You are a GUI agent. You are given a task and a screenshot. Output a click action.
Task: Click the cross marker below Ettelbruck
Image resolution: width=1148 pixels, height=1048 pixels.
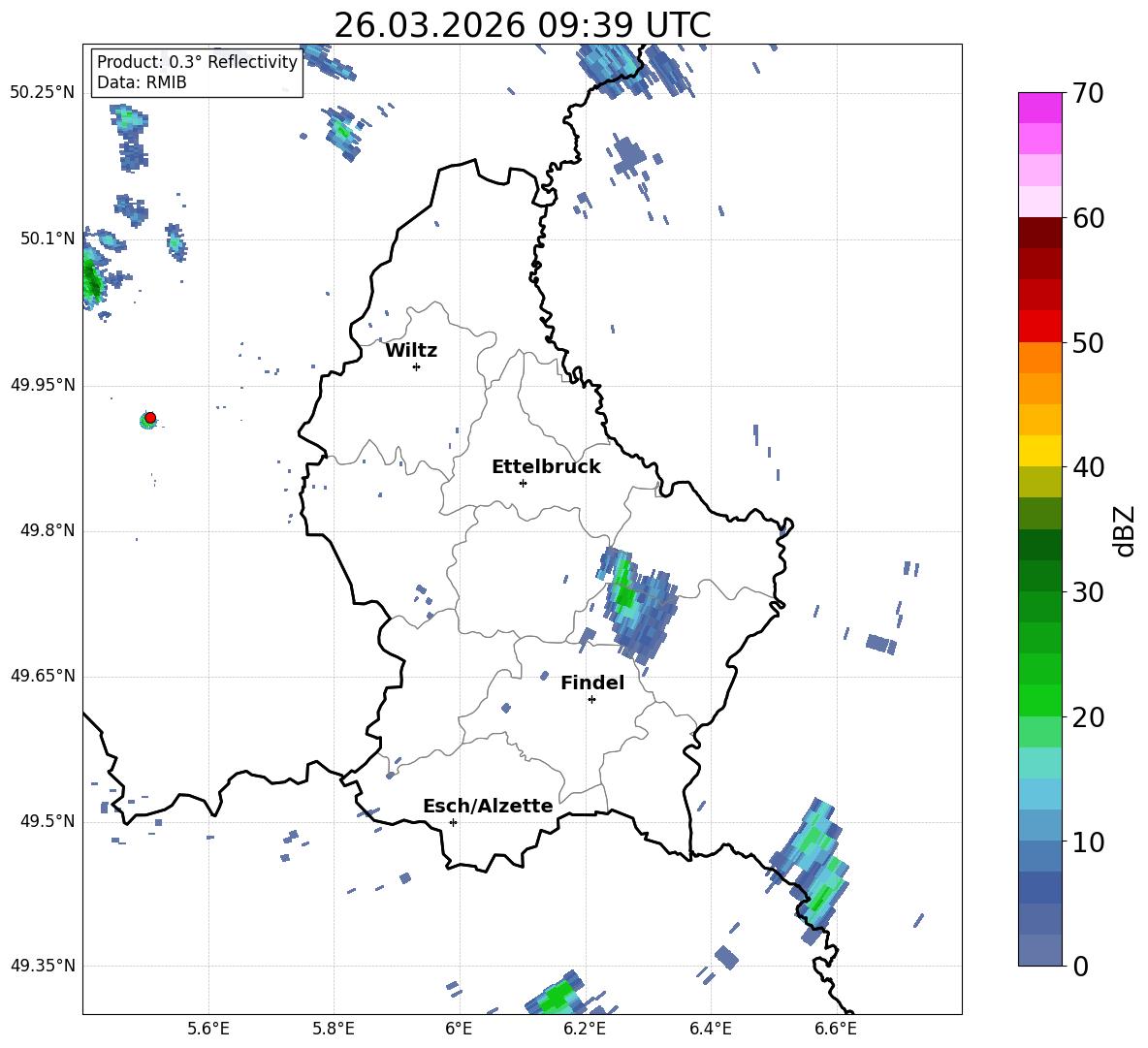pyautogui.click(x=523, y=483)
